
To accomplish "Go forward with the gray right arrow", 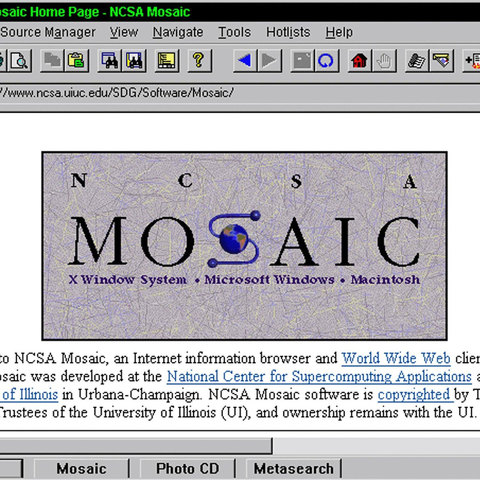I will tap(270, 61).
